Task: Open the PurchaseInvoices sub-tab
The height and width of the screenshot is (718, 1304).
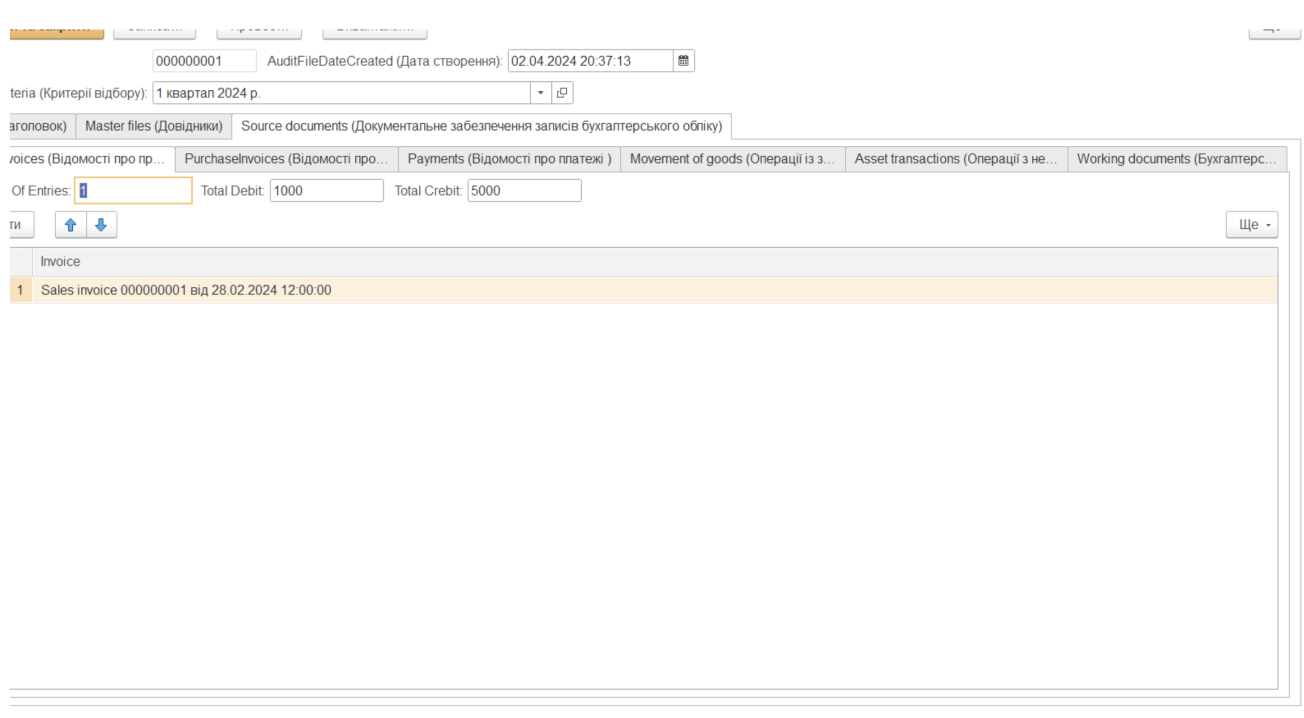Action: point(286,159)
